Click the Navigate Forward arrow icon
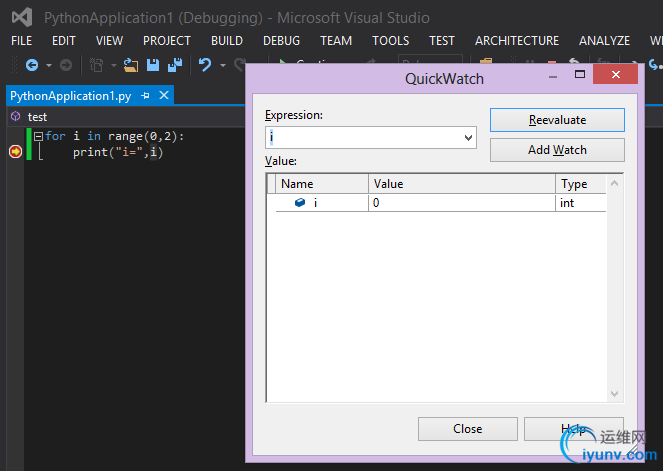 coord(66,65)
